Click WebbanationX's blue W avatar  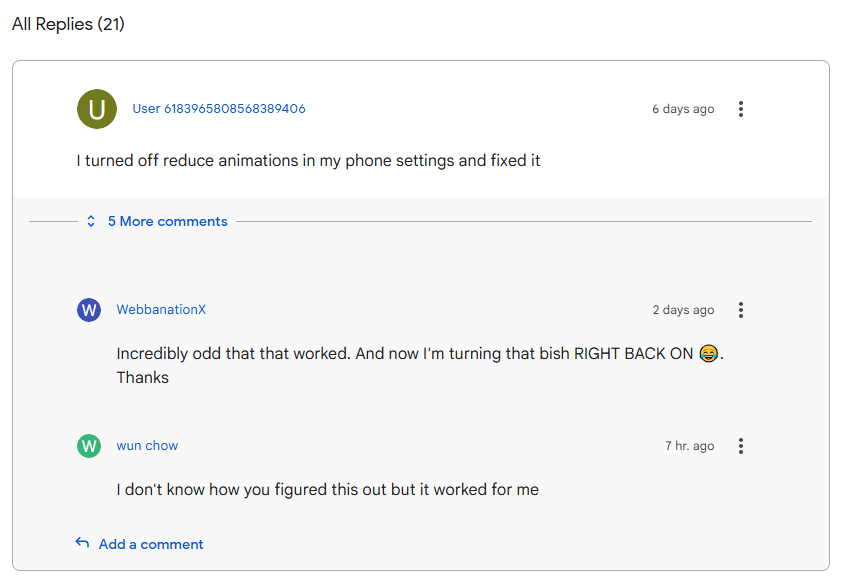coord(89,310)
